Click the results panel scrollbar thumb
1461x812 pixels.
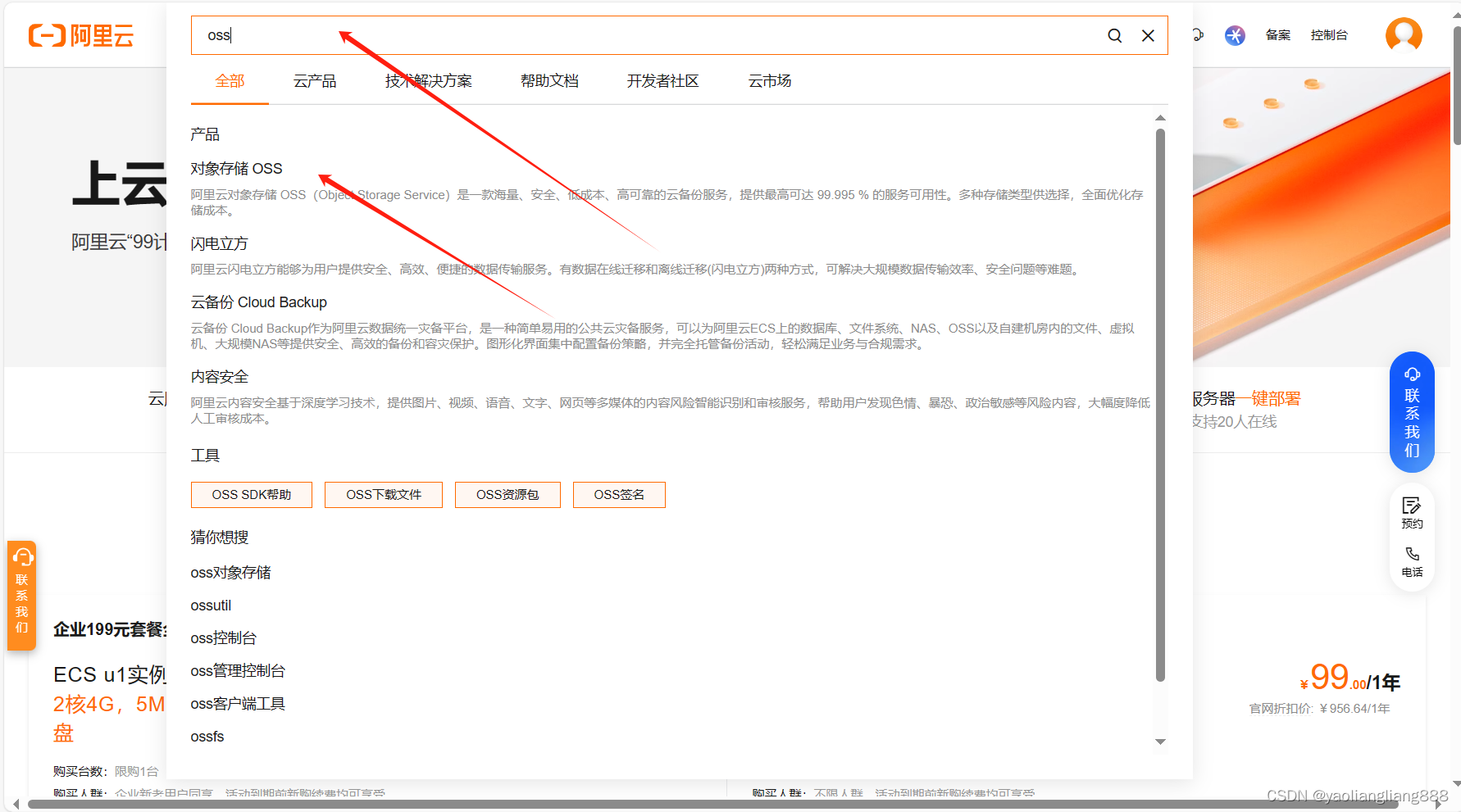(1160, 405)
